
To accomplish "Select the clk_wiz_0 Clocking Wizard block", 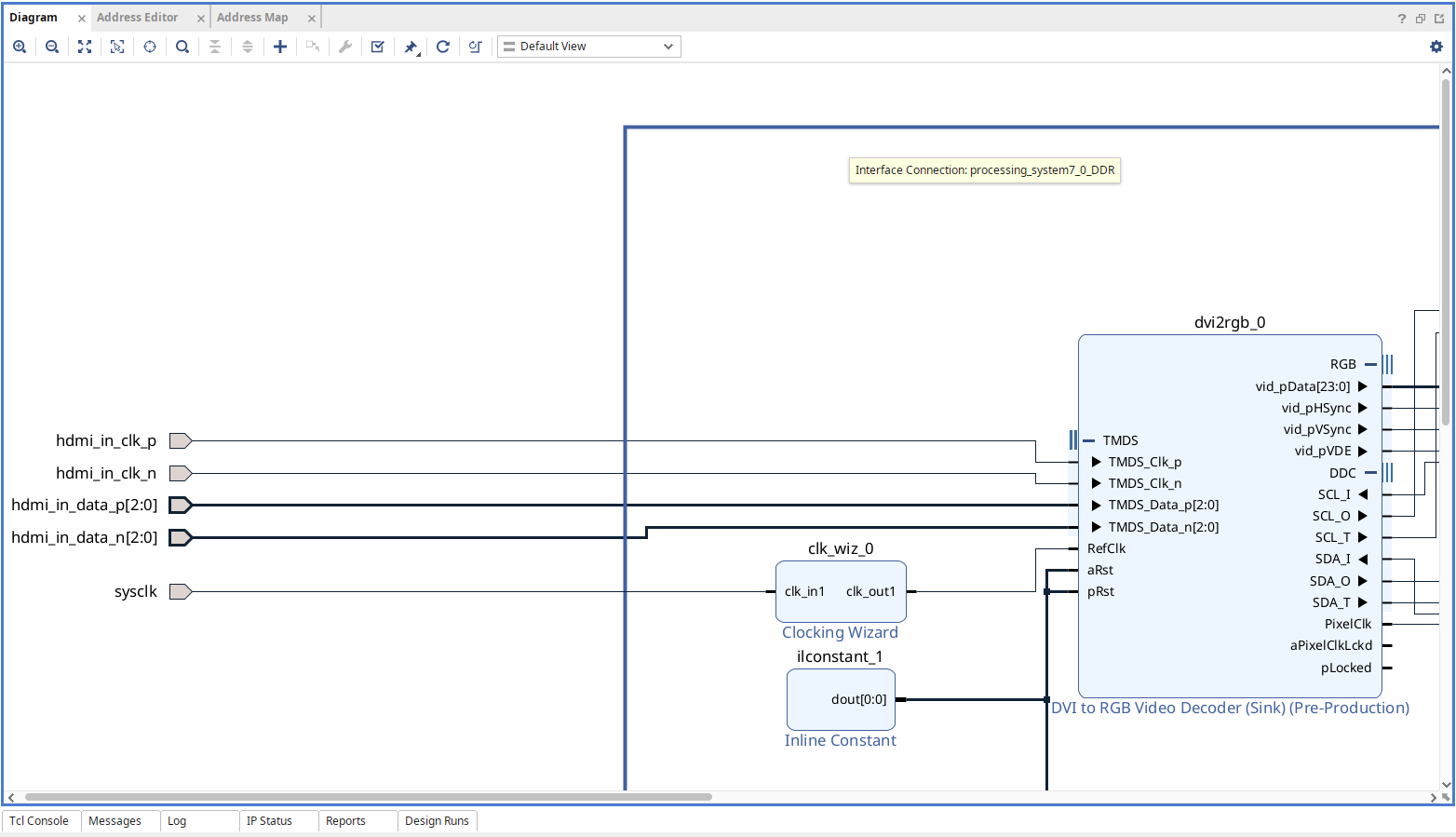I will pos(841,609).
